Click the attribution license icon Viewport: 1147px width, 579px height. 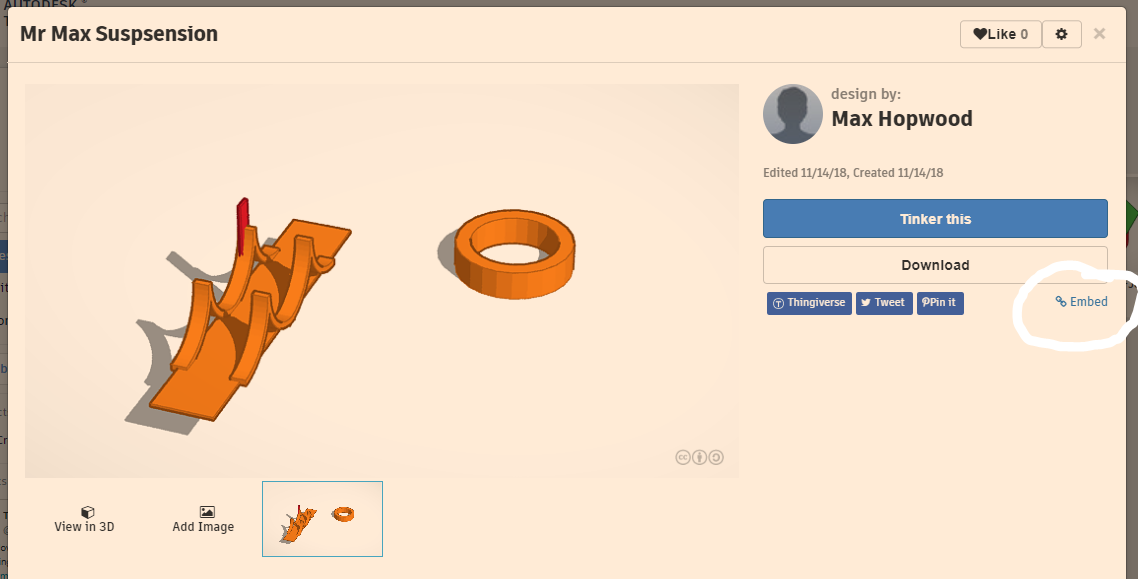click(x=699, y=458)
